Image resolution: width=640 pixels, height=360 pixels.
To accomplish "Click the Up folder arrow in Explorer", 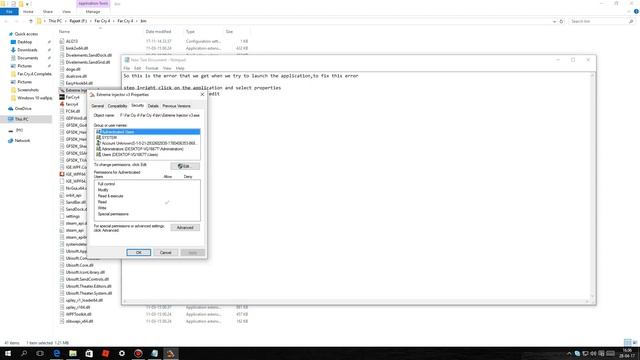I will point(31,21).
